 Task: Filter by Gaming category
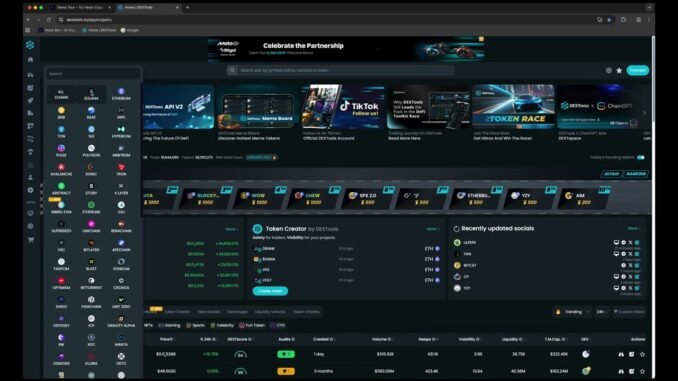(x=170, y=325)
